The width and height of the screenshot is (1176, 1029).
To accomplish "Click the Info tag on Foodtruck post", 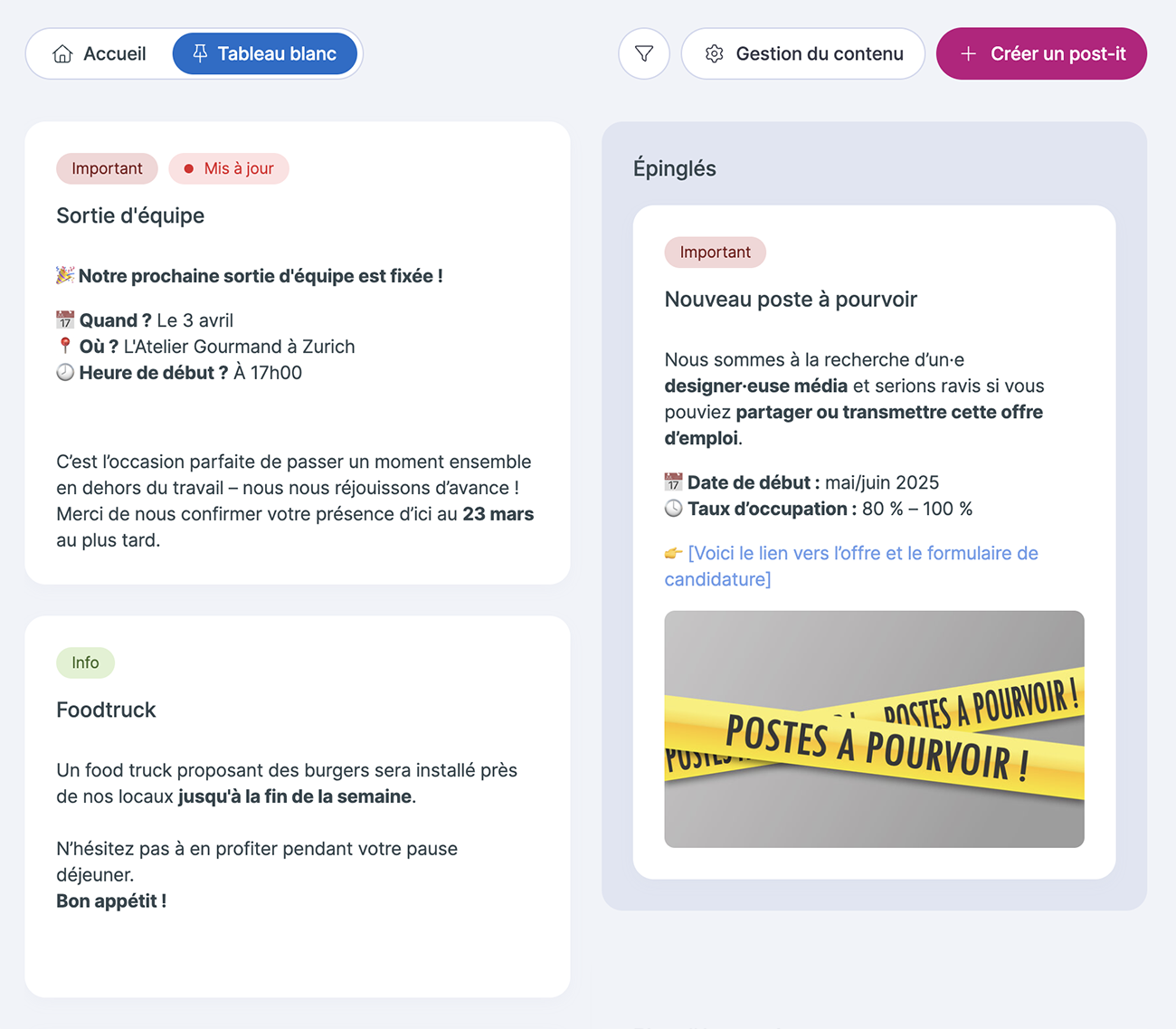I will coord(85,662).
